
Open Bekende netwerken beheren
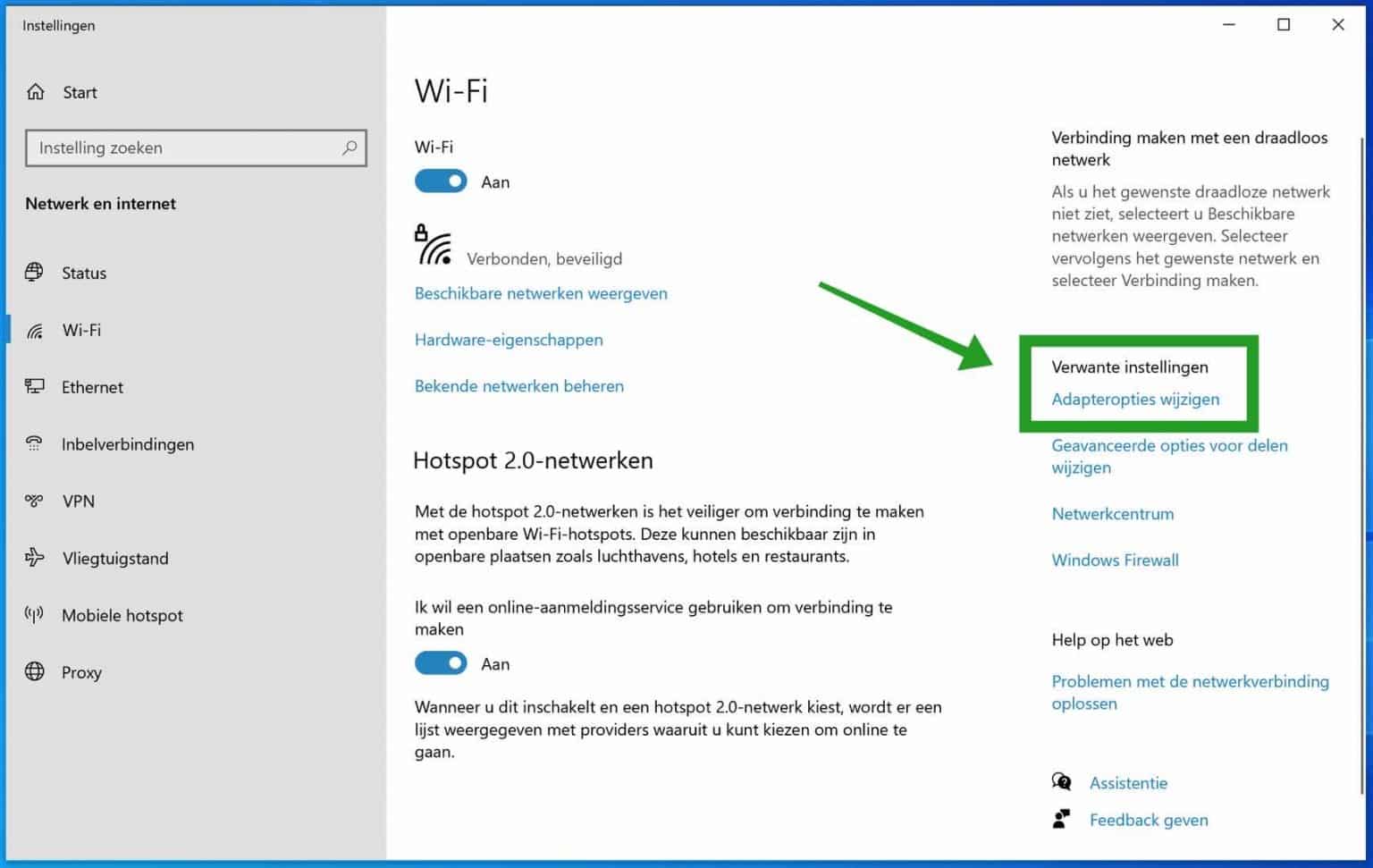click(x=518, y=385)
